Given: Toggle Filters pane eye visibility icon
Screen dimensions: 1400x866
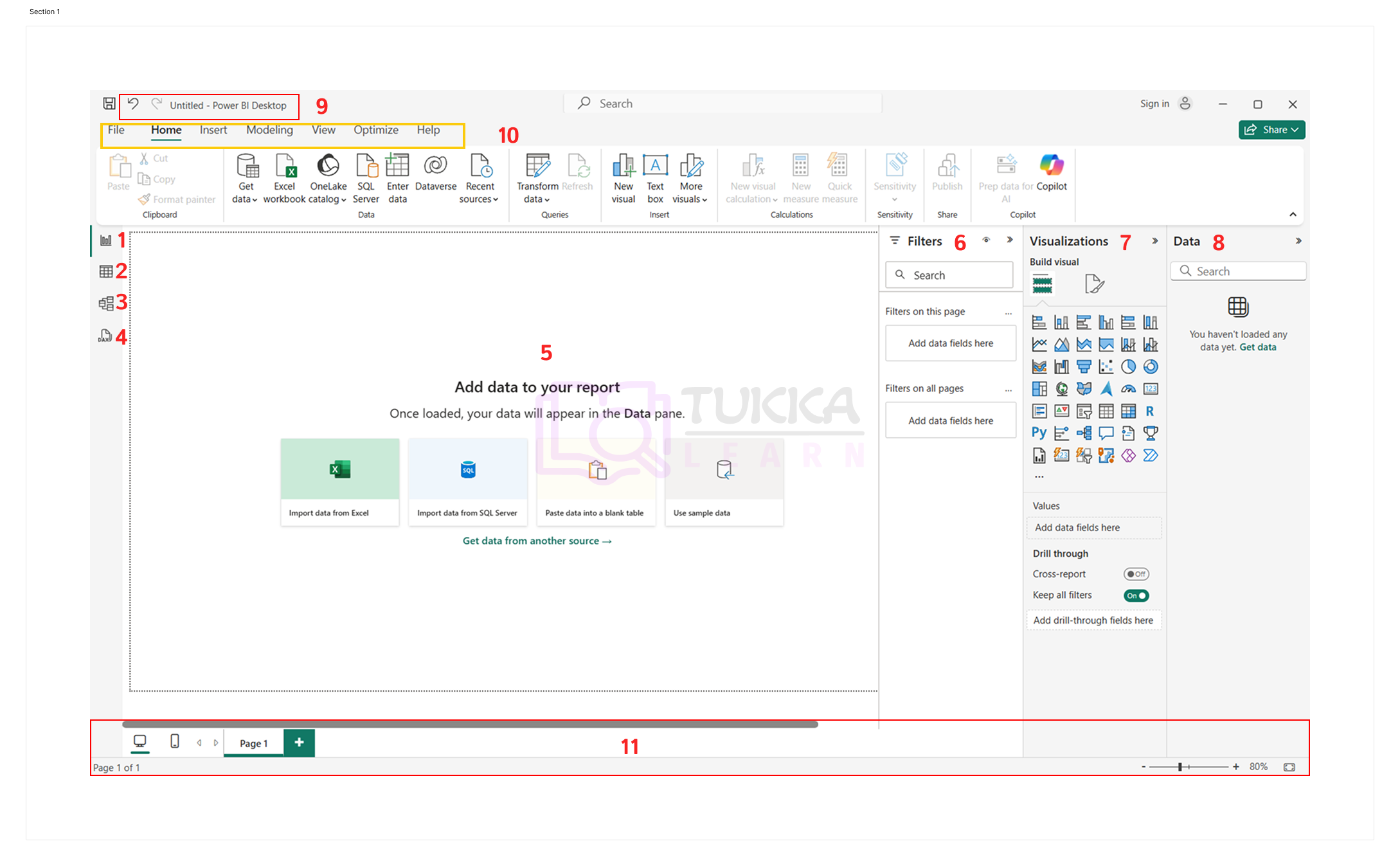Looking at the screenshot, I should tap(986, 240).
